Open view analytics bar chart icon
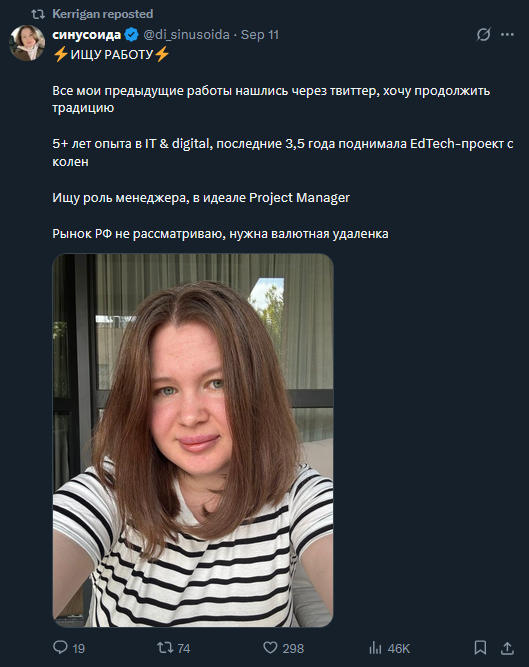The height and width of the screenshot is (667, 529). (x=375, y=648)
